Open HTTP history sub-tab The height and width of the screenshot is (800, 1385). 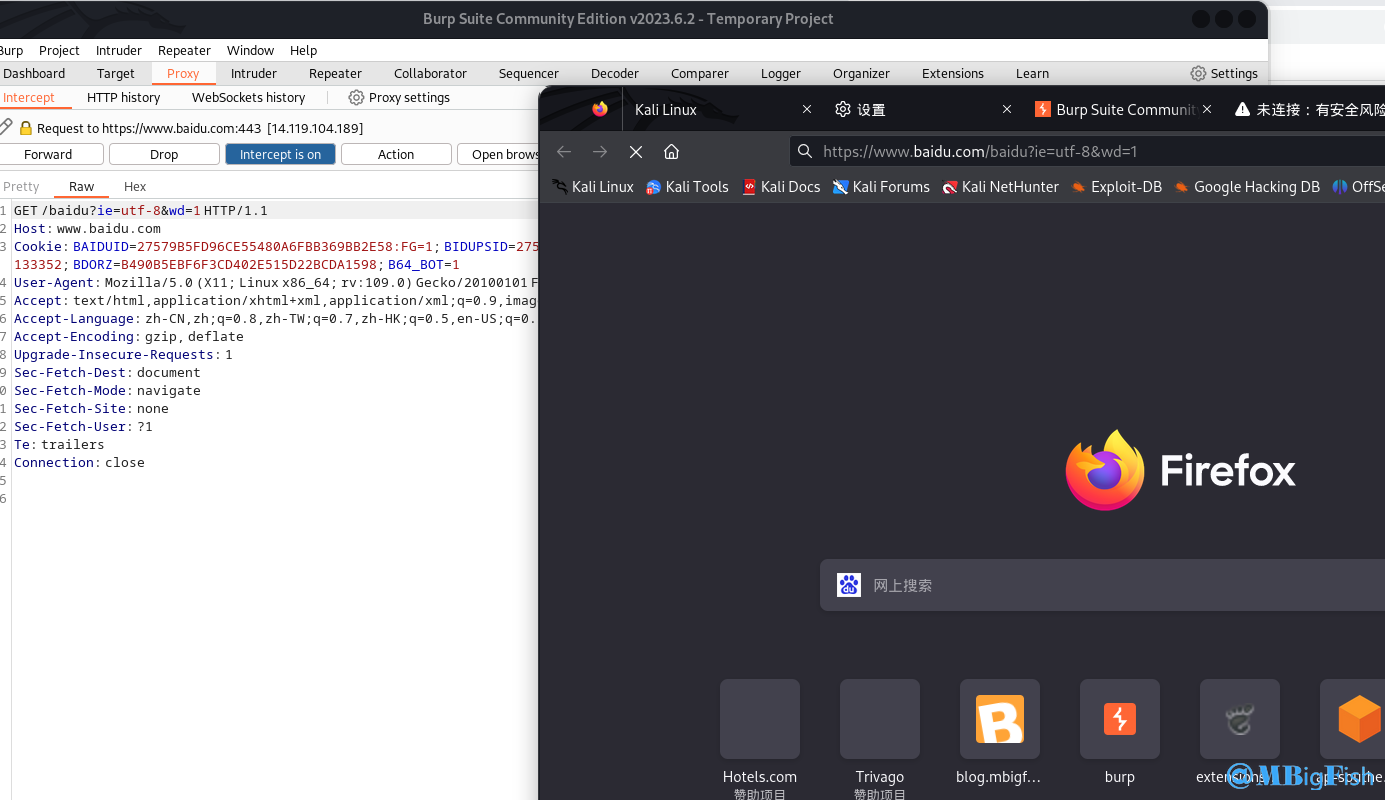click(x=123, y=97)
